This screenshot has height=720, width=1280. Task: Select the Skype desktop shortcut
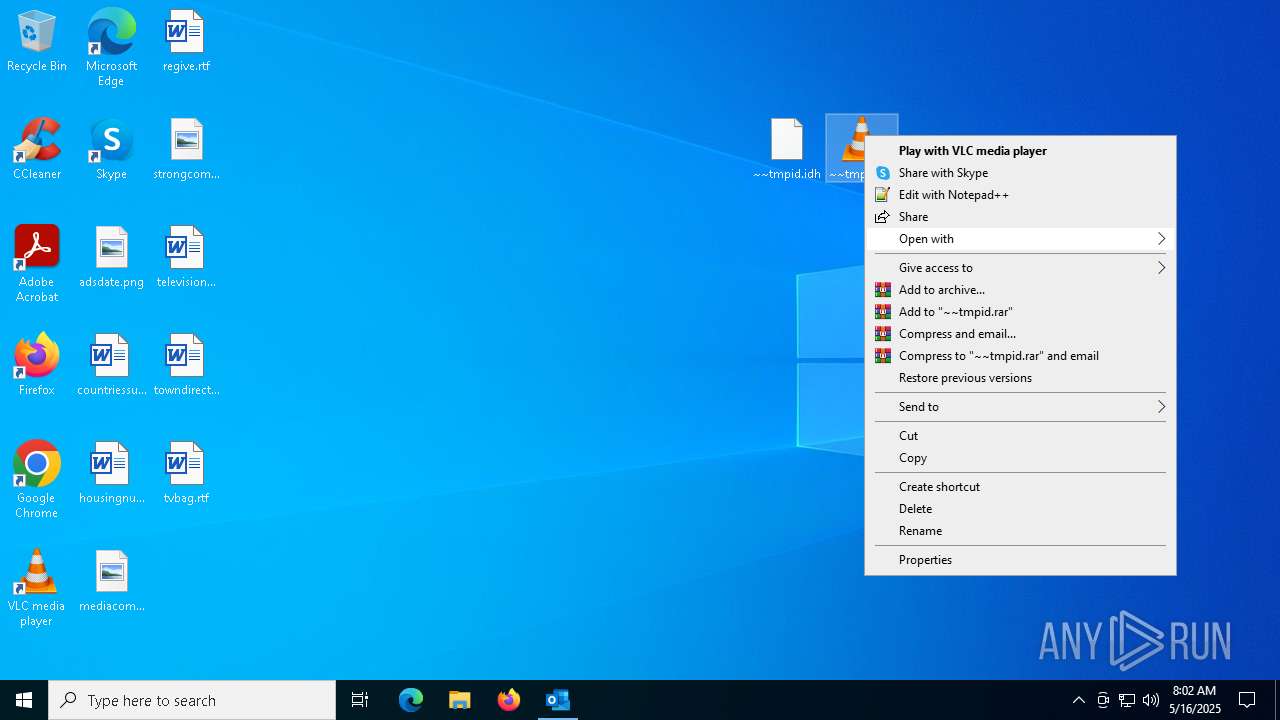(x=111, y=150)
